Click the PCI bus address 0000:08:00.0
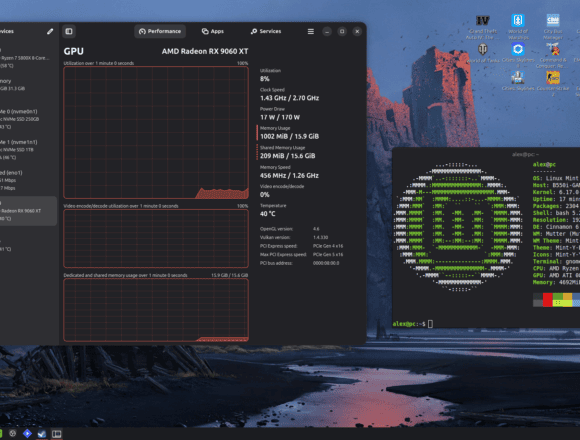 point(326,263)
